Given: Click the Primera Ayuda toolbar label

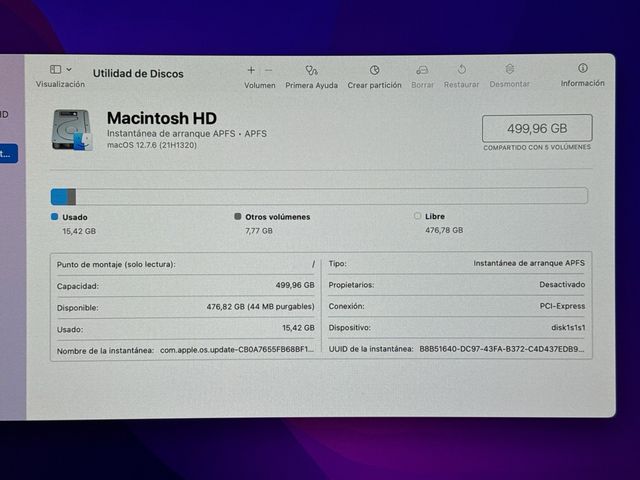Looking at the screenshot, I should click(x=311, y=85).
